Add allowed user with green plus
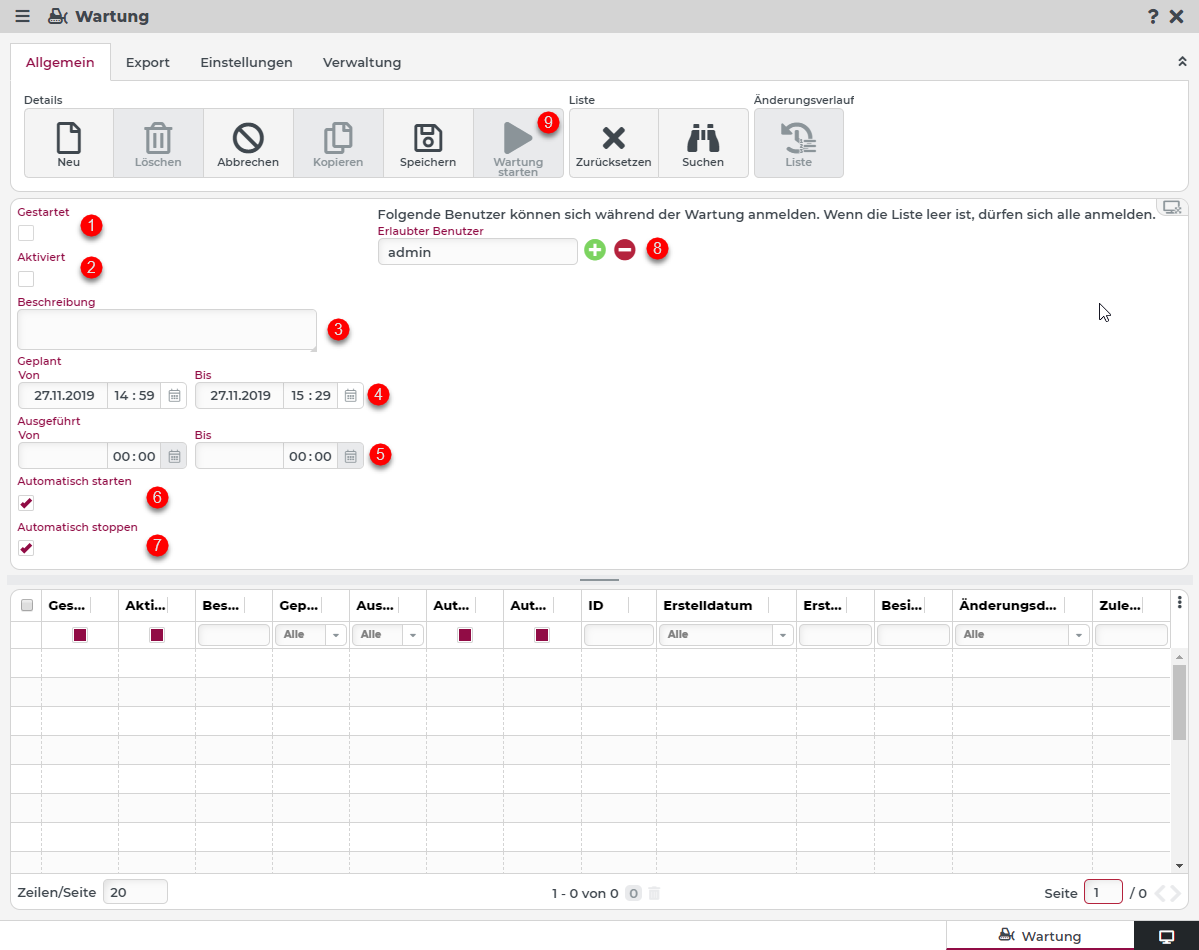The height and width of the screenshot is (950, 1199). 595,250
